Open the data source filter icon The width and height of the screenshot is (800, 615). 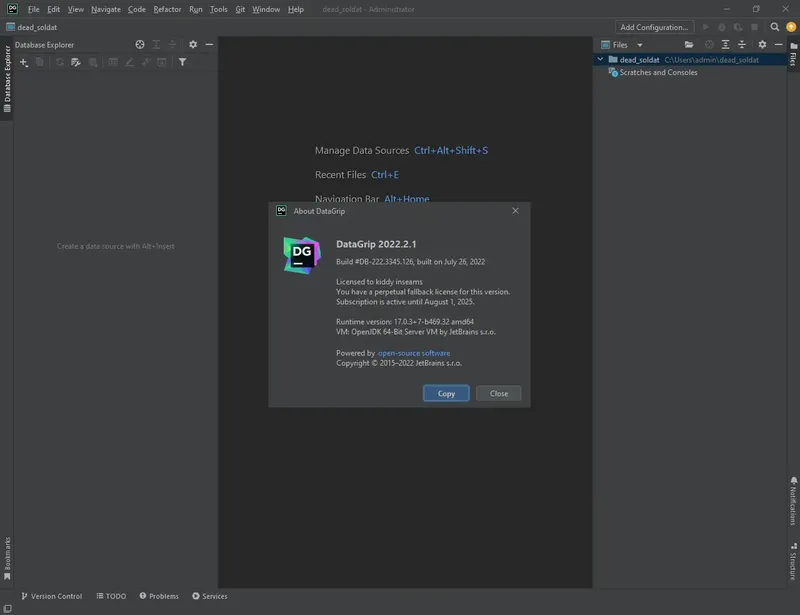(x=181, y=61)
